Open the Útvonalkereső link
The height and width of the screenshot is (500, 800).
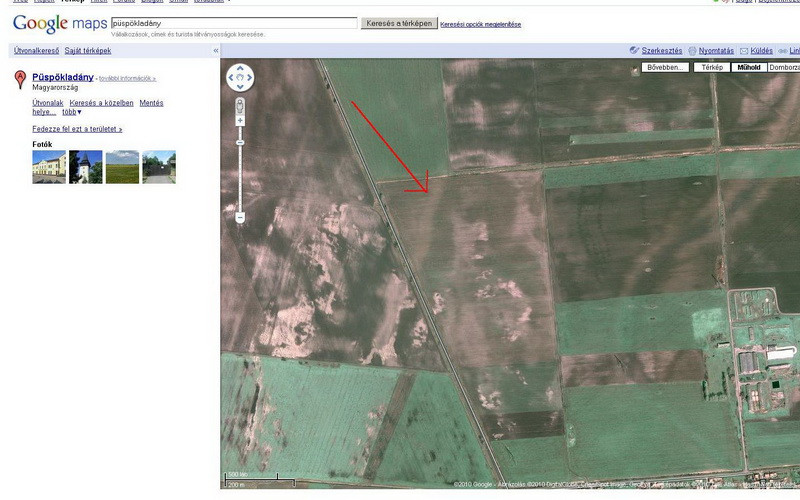(36, 51)
